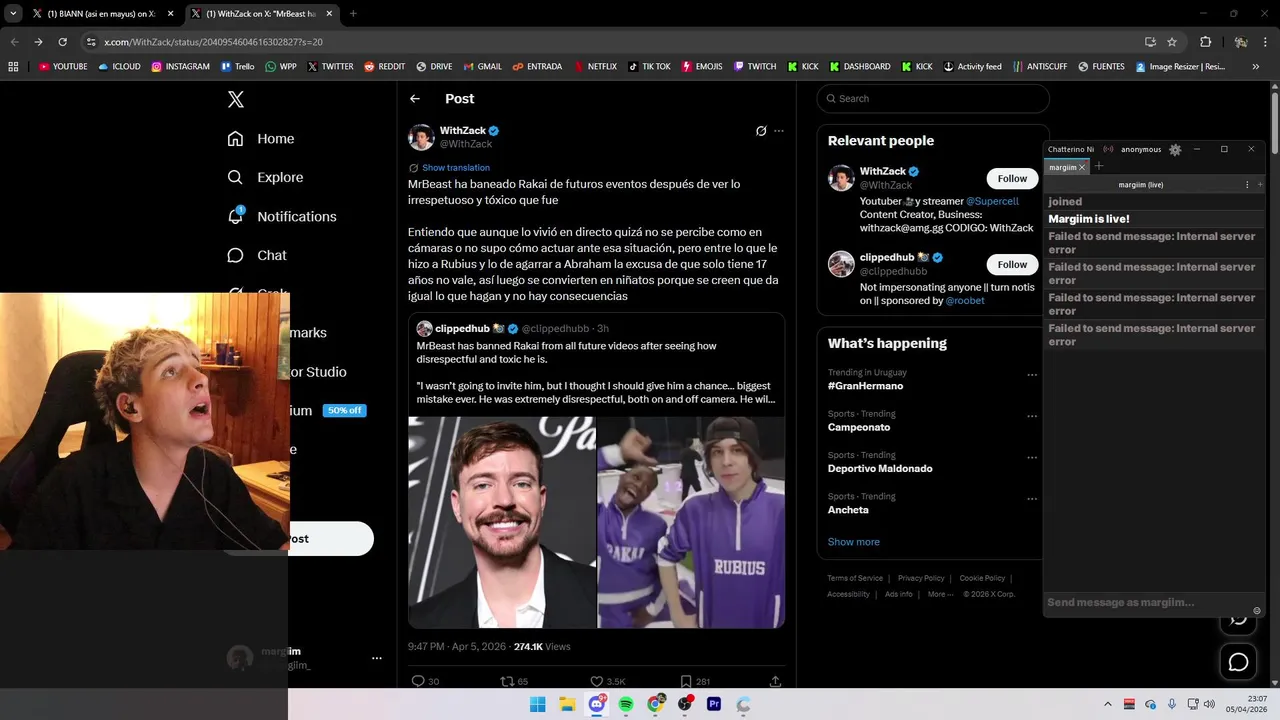Viewport: 1280px width, 720px height.
Task: Click Chatterino message input field
Action: (1147, 603)
